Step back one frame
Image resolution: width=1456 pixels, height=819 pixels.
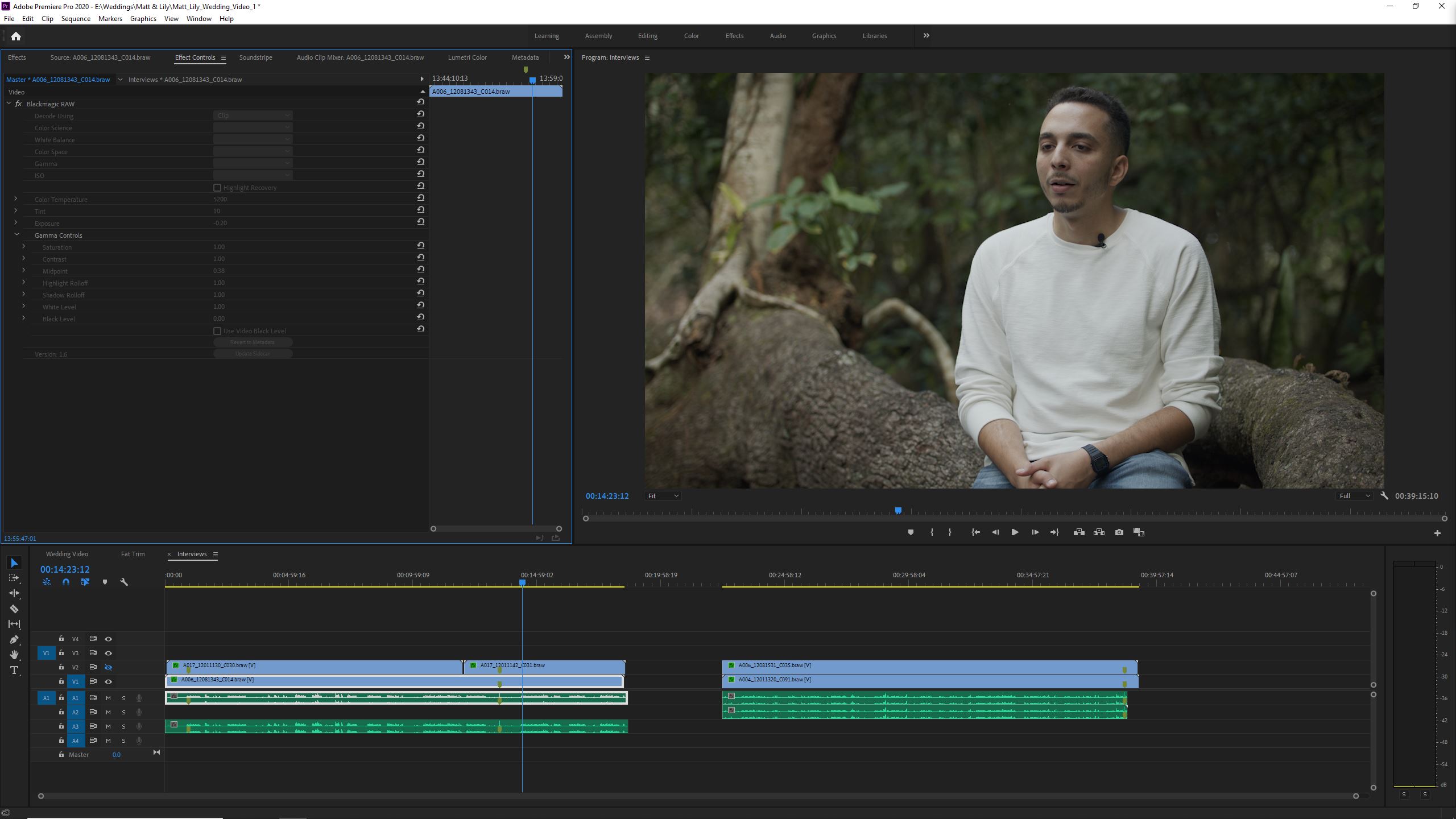[x=995, y=532]
